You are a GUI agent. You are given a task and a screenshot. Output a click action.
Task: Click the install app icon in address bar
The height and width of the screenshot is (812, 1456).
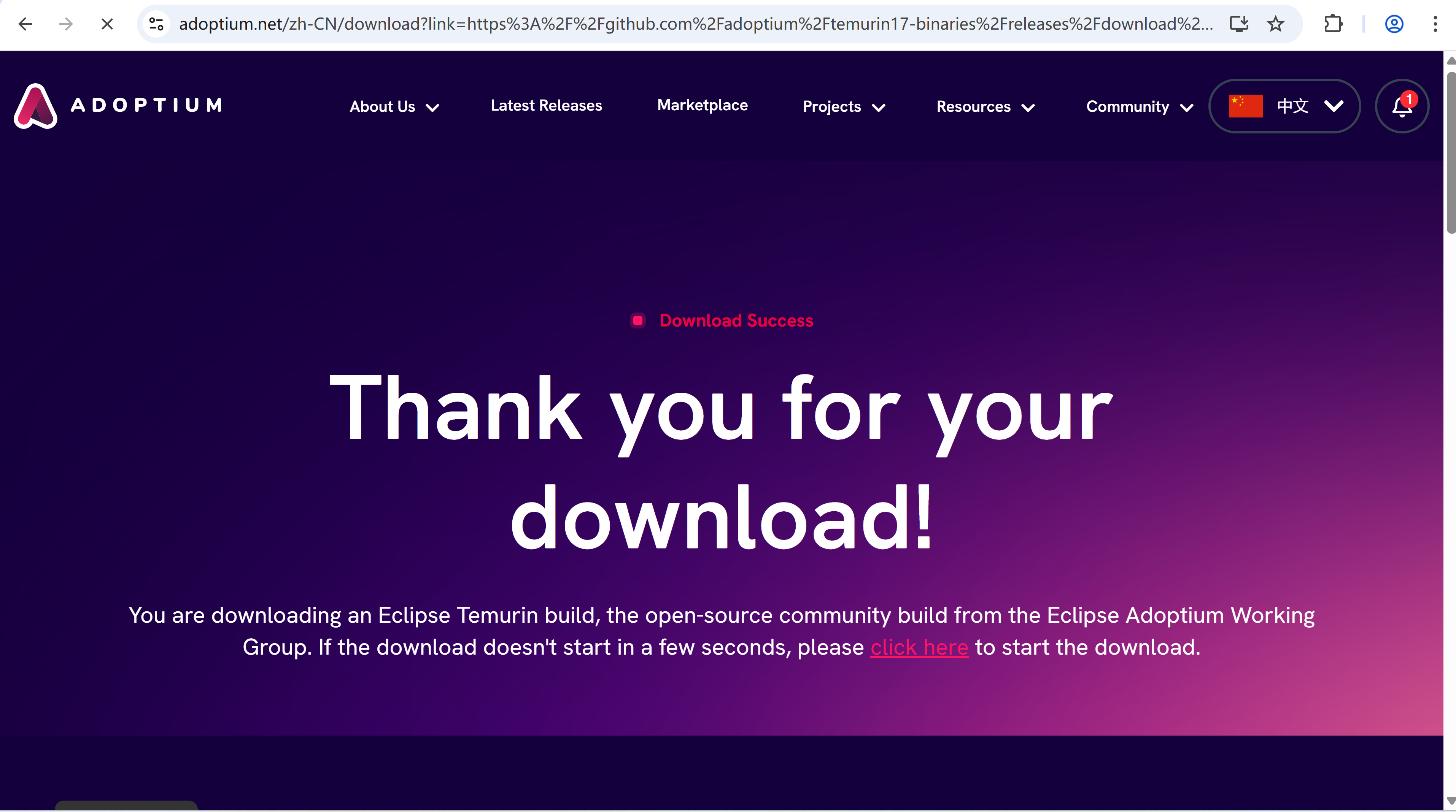pyautogui.click(x=1239, y=24)
